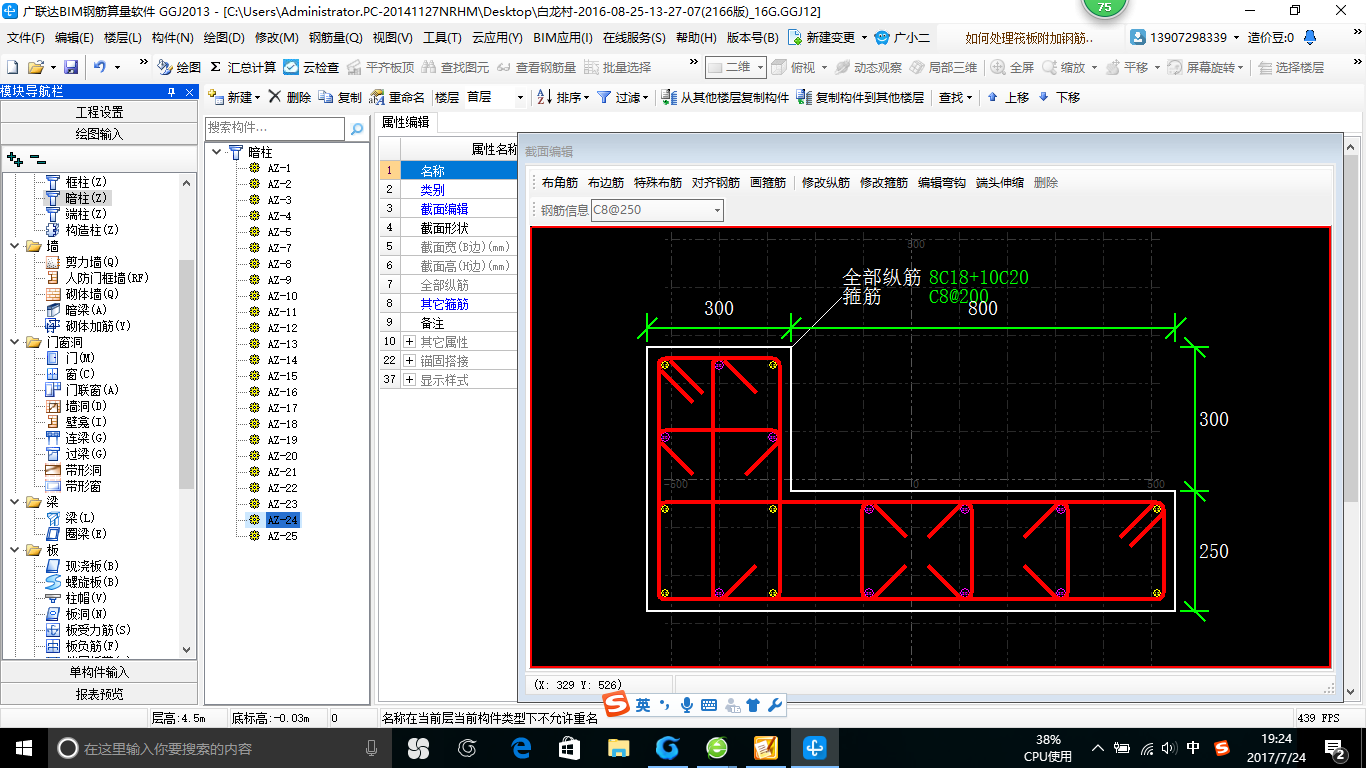Image resolution: width=1366 pixels, height=768 pixels.
Task: Click the 新建 new component button
Action: (x=234, y=97)
